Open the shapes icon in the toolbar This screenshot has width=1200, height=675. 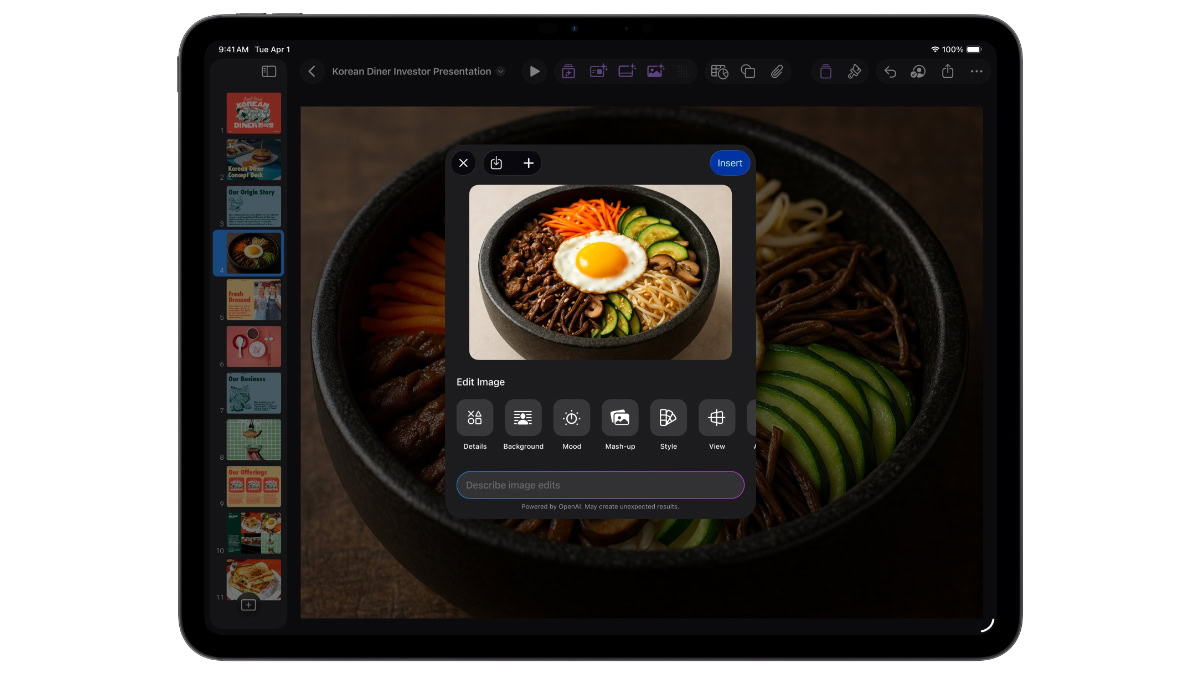[x=748, y=71]
